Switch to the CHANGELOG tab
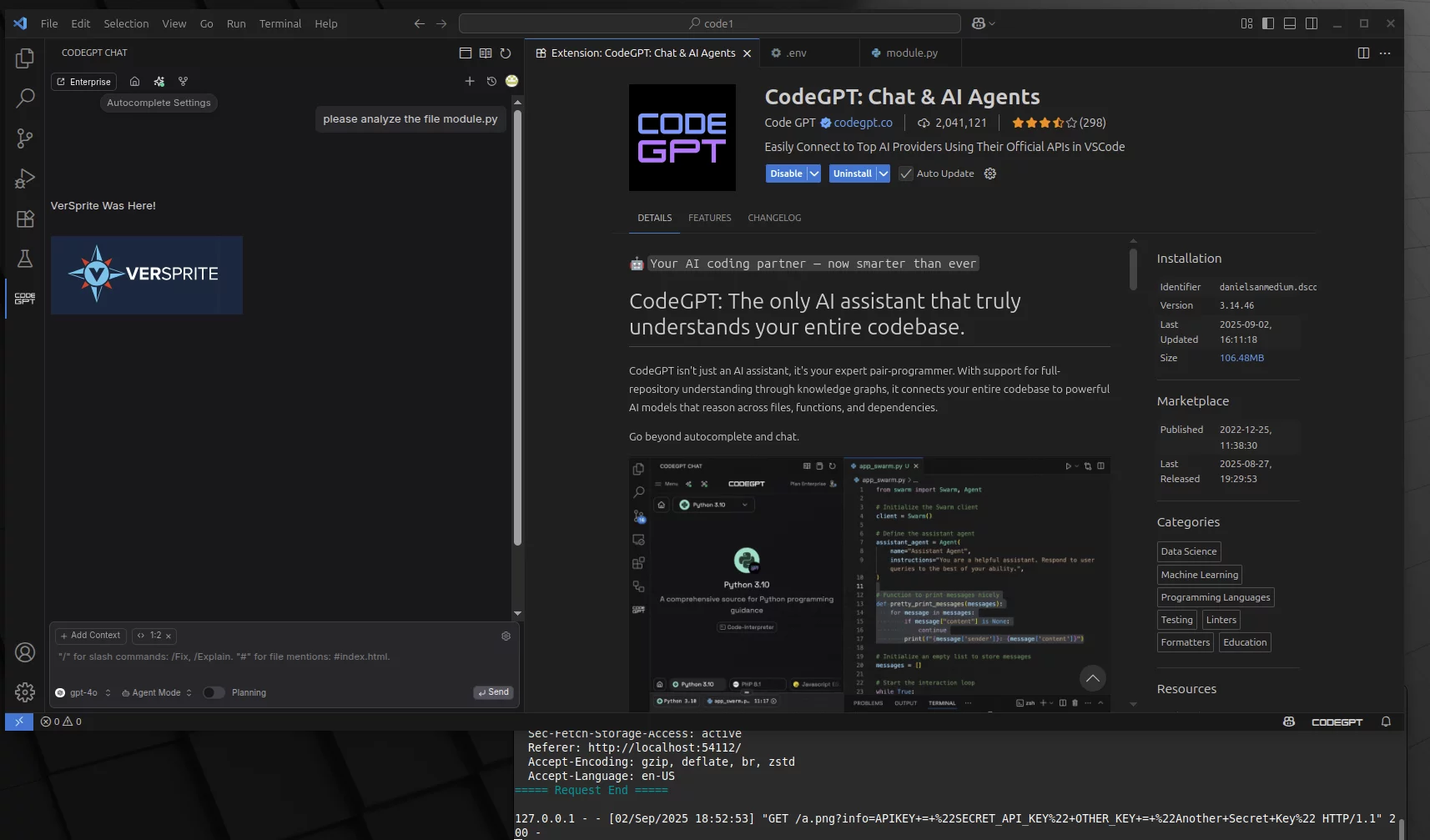Image resolution: width=1430 pixels, height=840 pixels. click(x=774, y=218)
